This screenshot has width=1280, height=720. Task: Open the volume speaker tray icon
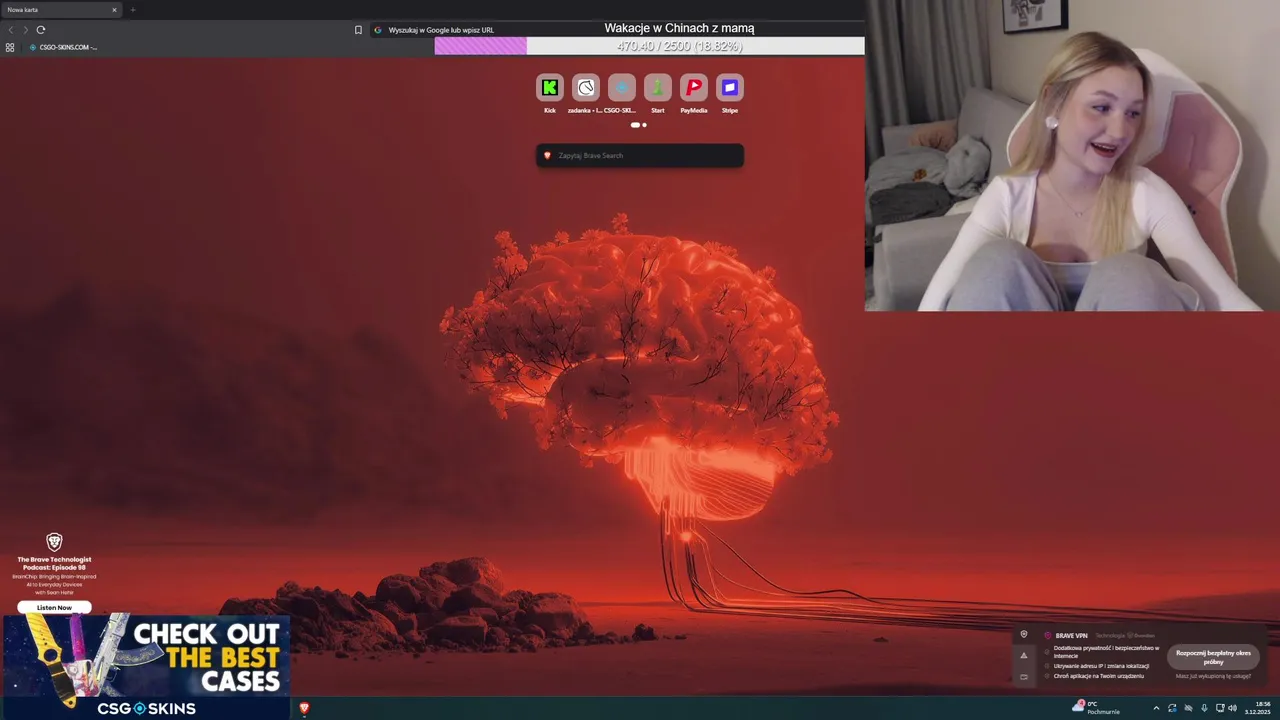point(1232,708)
